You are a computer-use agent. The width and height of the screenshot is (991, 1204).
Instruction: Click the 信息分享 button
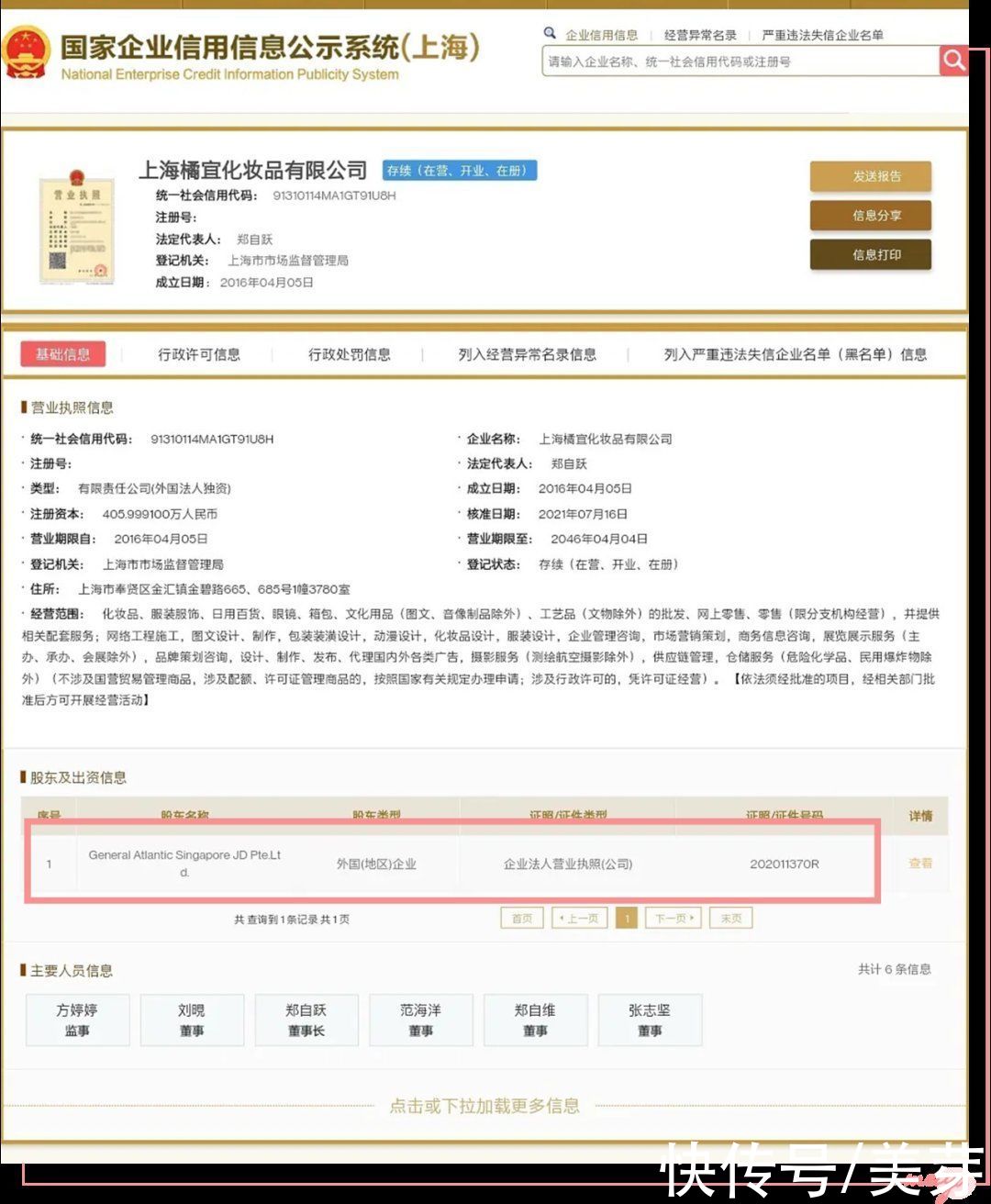pyautogui.click(x=871, y=216)
